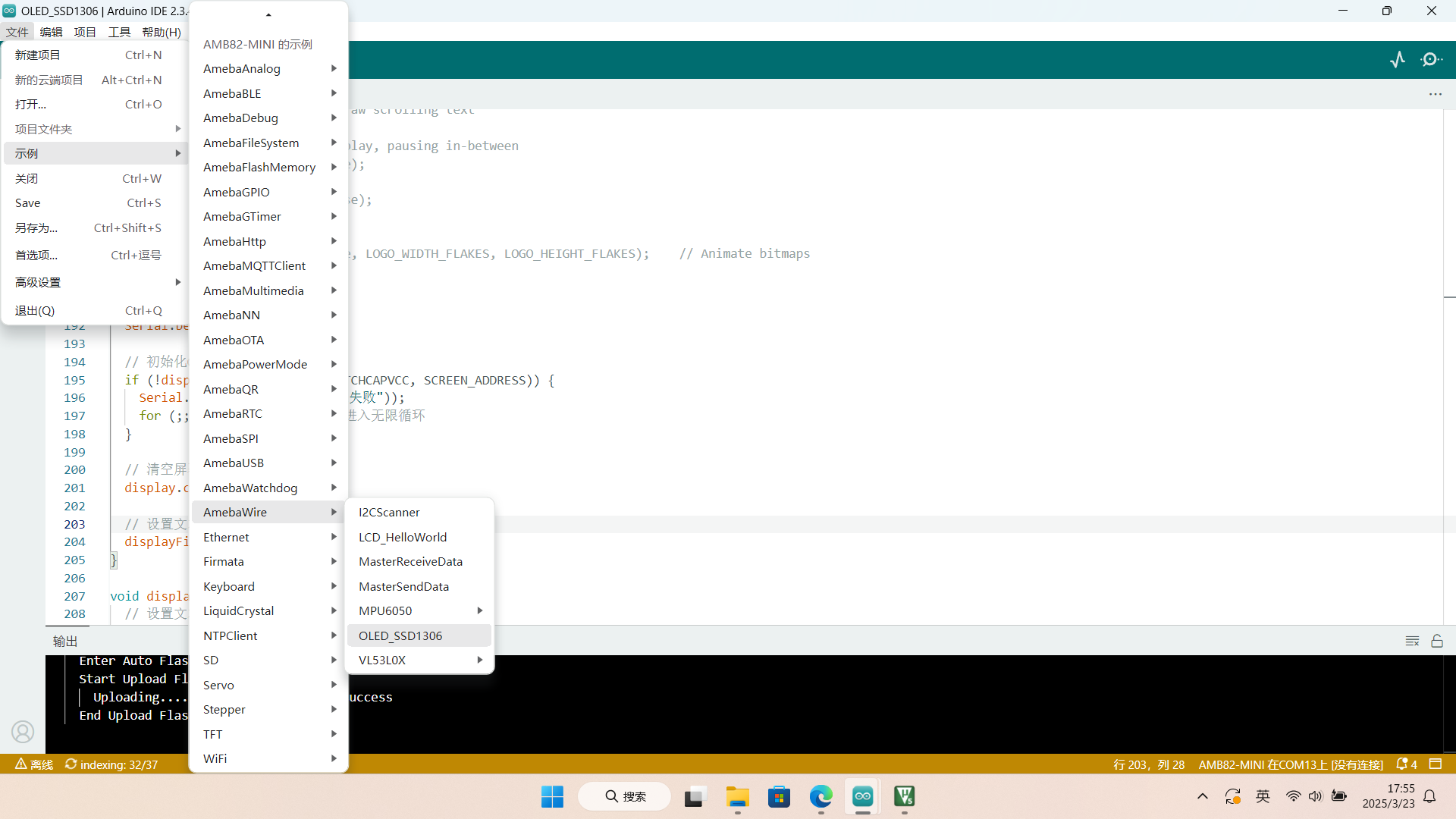Choose 退出(Q) to quit
This screenshot has height=819, width=1456.
(x=94, y=310)
